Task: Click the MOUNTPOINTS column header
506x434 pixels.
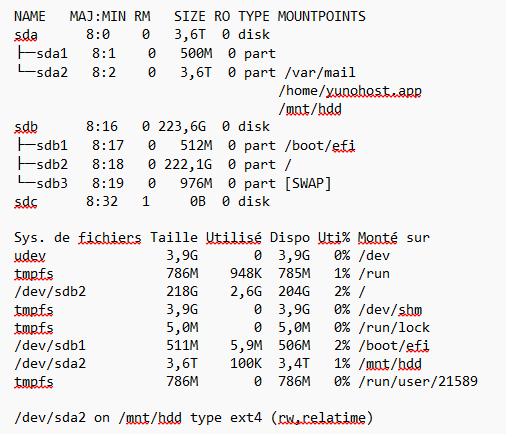Action: [322, 16]
